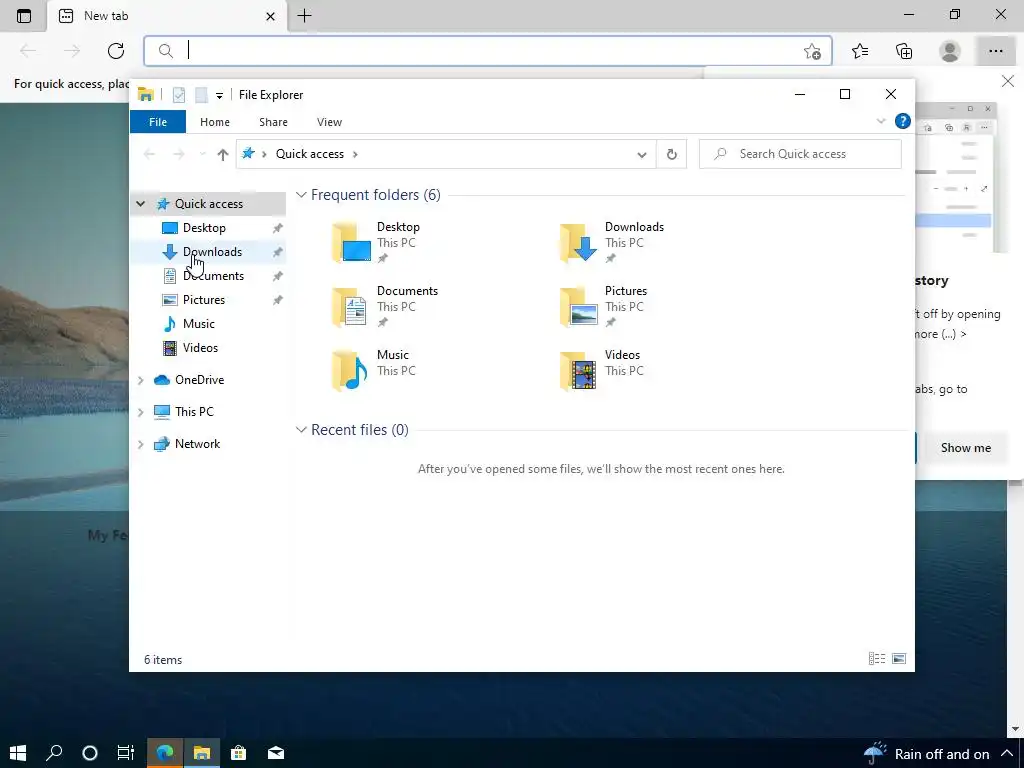Select Pictures in the navigation pane

(x=204, y=300)
